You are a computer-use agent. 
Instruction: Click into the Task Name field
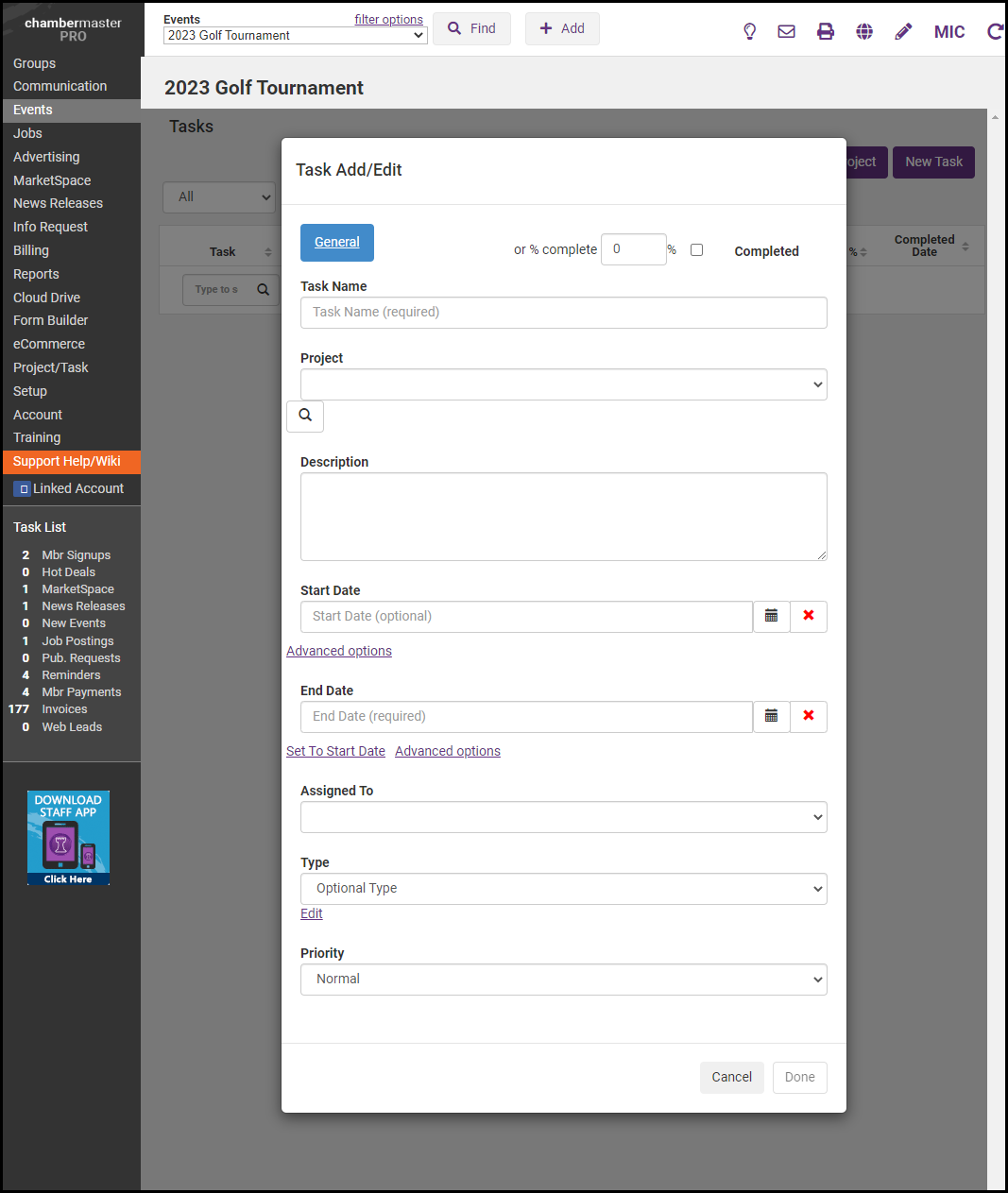[563, 313]
